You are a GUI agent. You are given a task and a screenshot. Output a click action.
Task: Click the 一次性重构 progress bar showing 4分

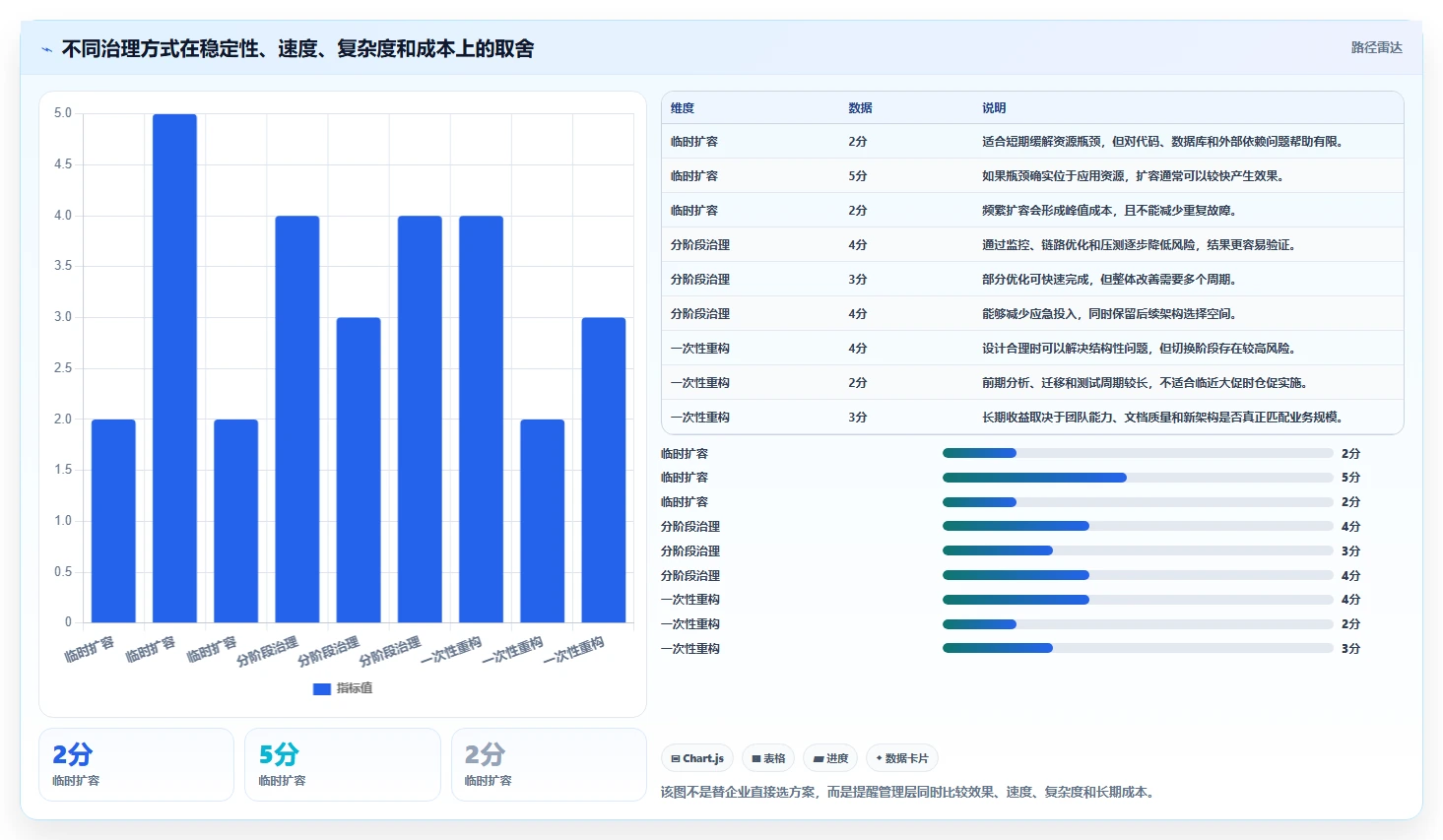tap(1138, 600)
